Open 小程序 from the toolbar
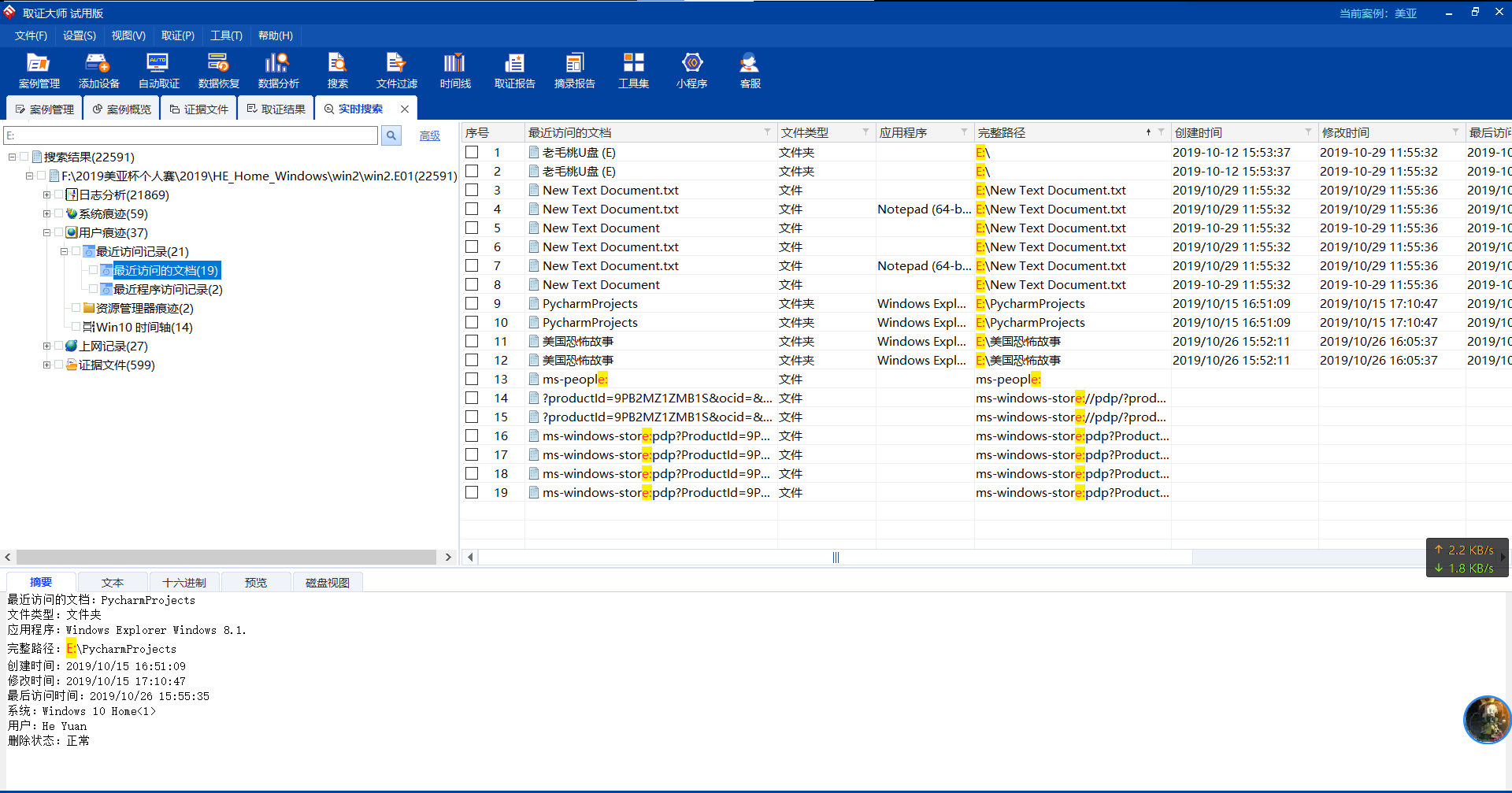This screenshot has width=1512, height=793. (691, 71)
